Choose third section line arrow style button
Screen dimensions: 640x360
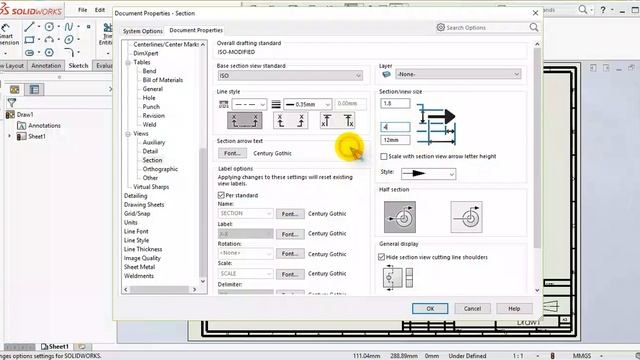[x=337, y=121]
